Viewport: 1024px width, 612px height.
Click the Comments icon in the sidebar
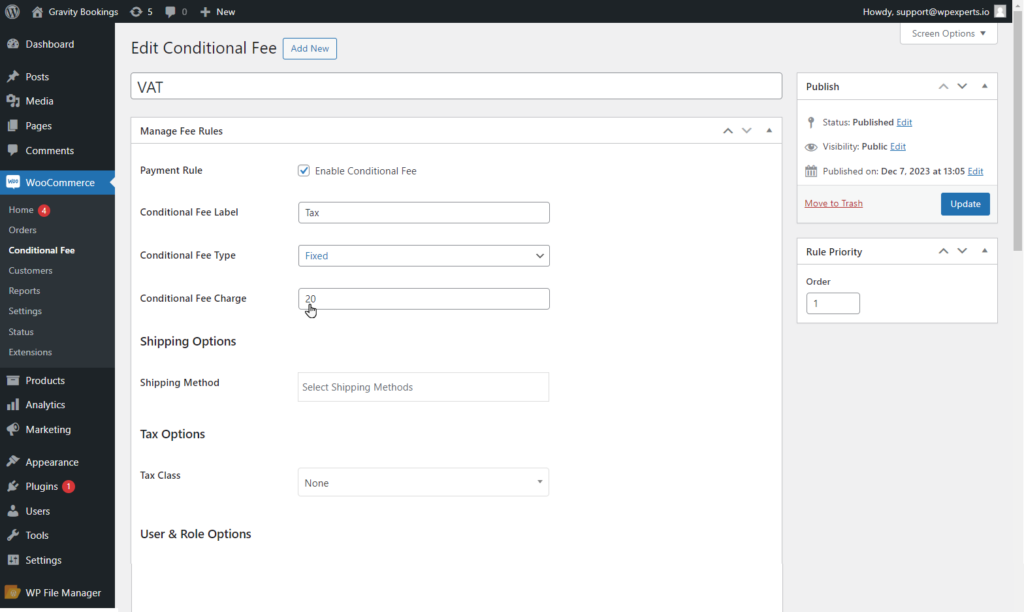click(13, 150)
